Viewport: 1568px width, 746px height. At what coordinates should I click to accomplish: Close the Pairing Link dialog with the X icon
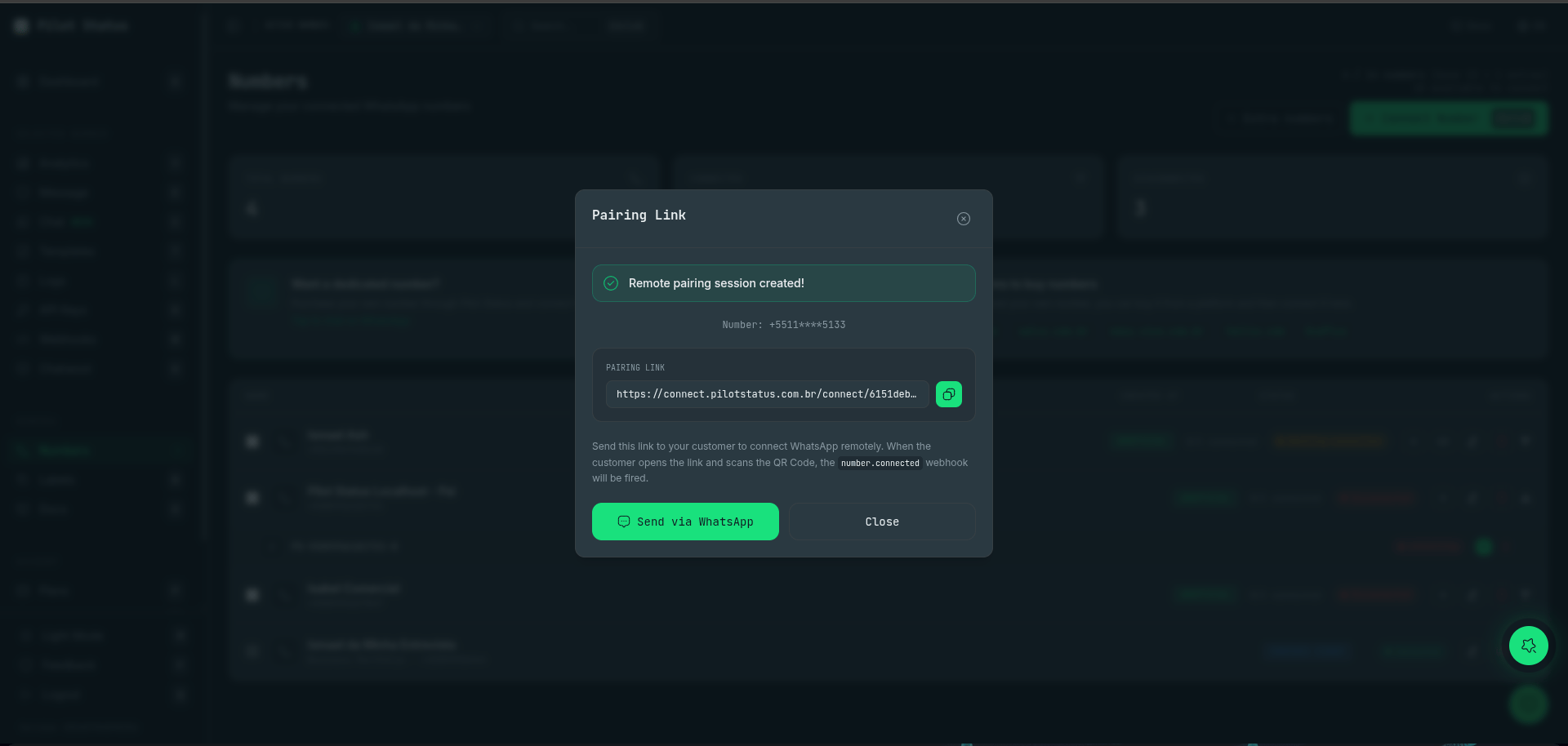point(964,219)
